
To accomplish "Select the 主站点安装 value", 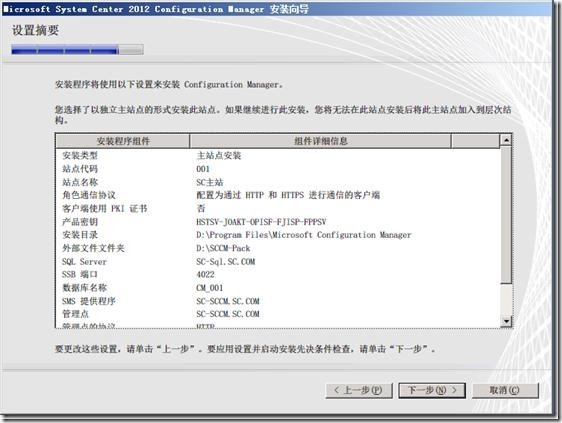I will (x=219, y=156).
